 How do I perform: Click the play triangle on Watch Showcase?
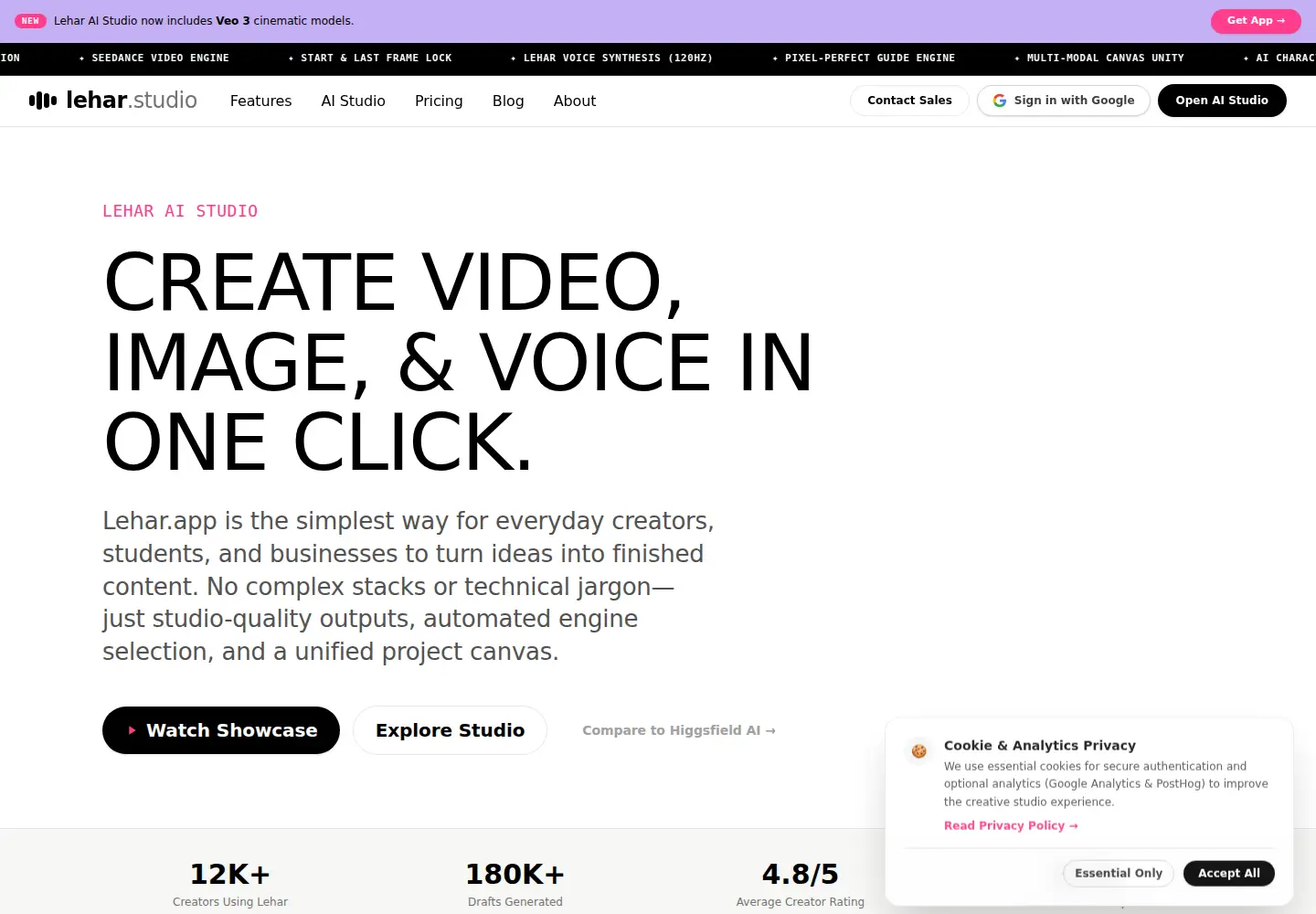click(132, 730)
